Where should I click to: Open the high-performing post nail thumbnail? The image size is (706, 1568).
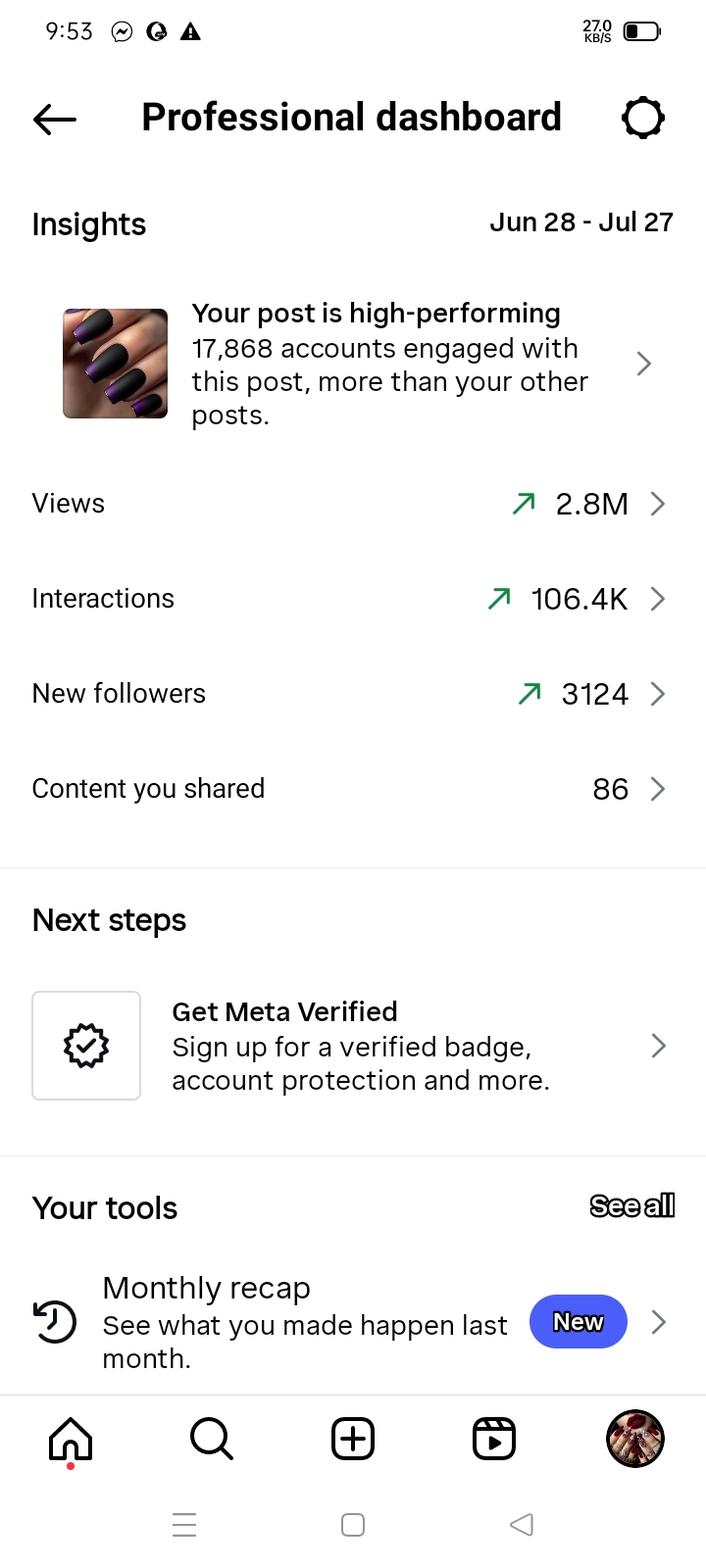(x=116, y=364)
